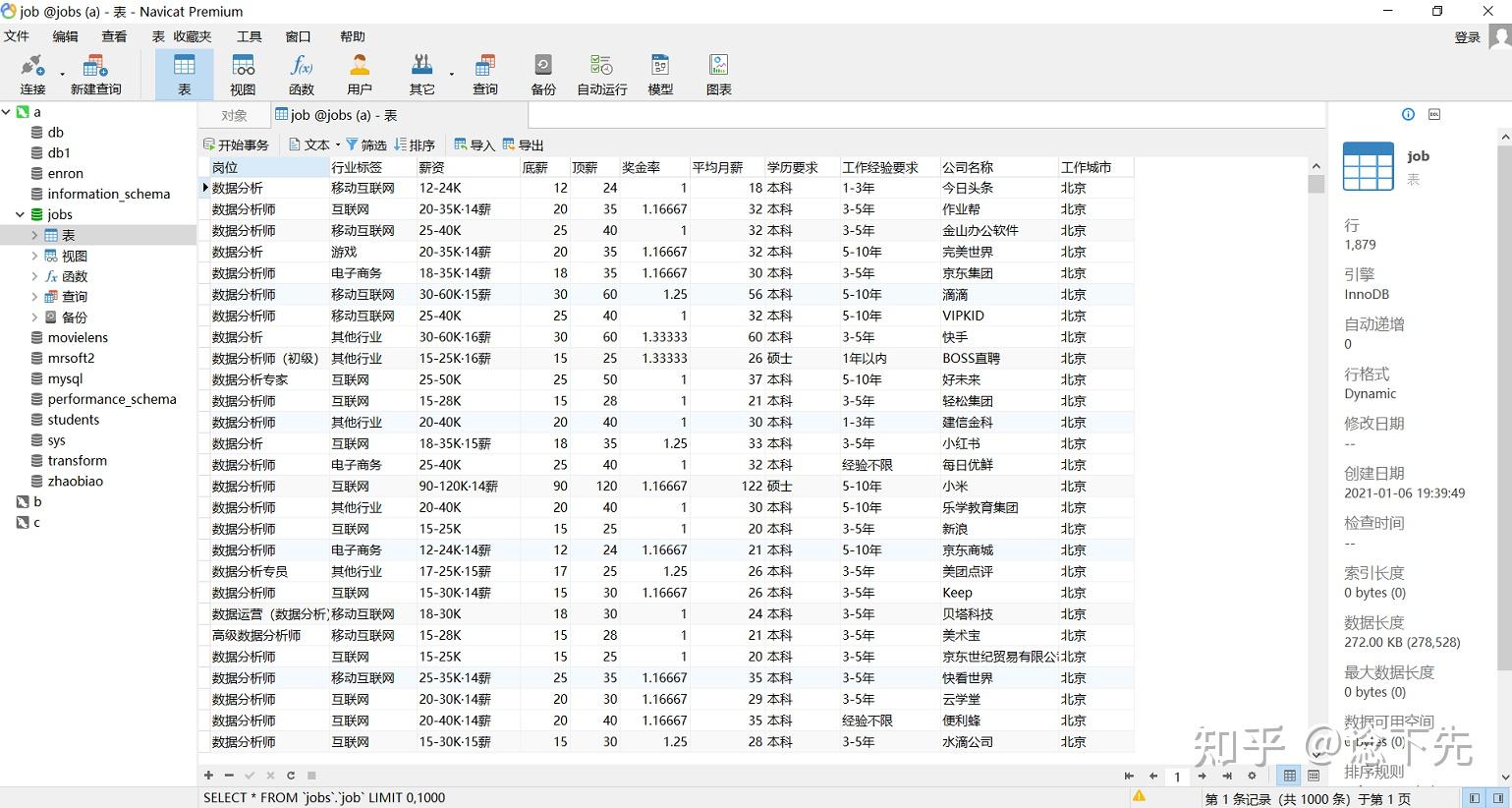Click the DDL icon in right panel

pos(1434,114)
